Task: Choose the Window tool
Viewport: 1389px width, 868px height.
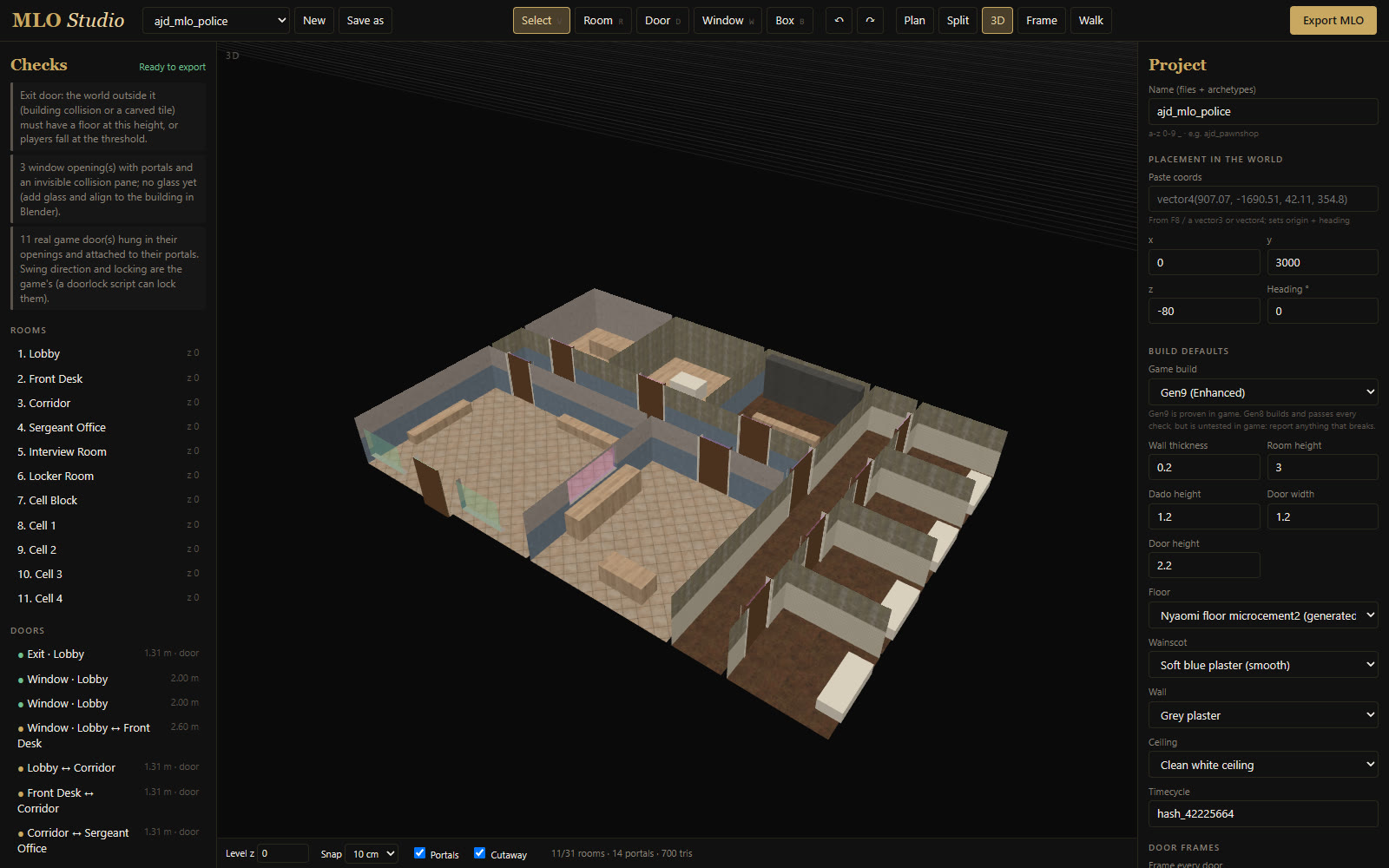Action: tap(727, 20)
